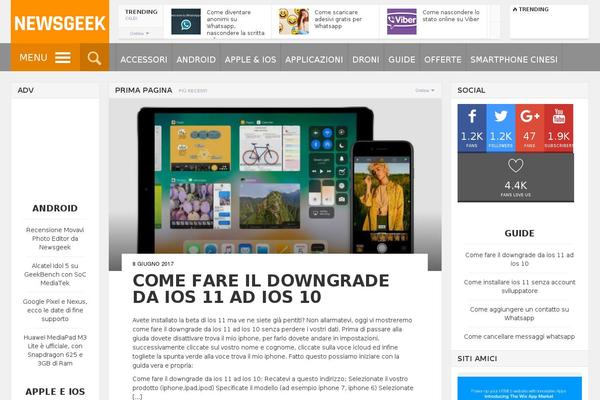Open 'Google Pixel e Nexus' support dates link
This screenshot has width=600, height=400.
point(55,310)
